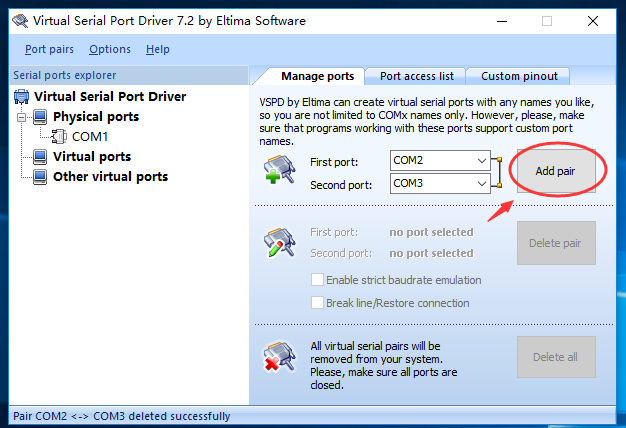This screenshot has height=428, width=626.
Task: Click the delete all red X connector icon
Action: pos(279,356)
